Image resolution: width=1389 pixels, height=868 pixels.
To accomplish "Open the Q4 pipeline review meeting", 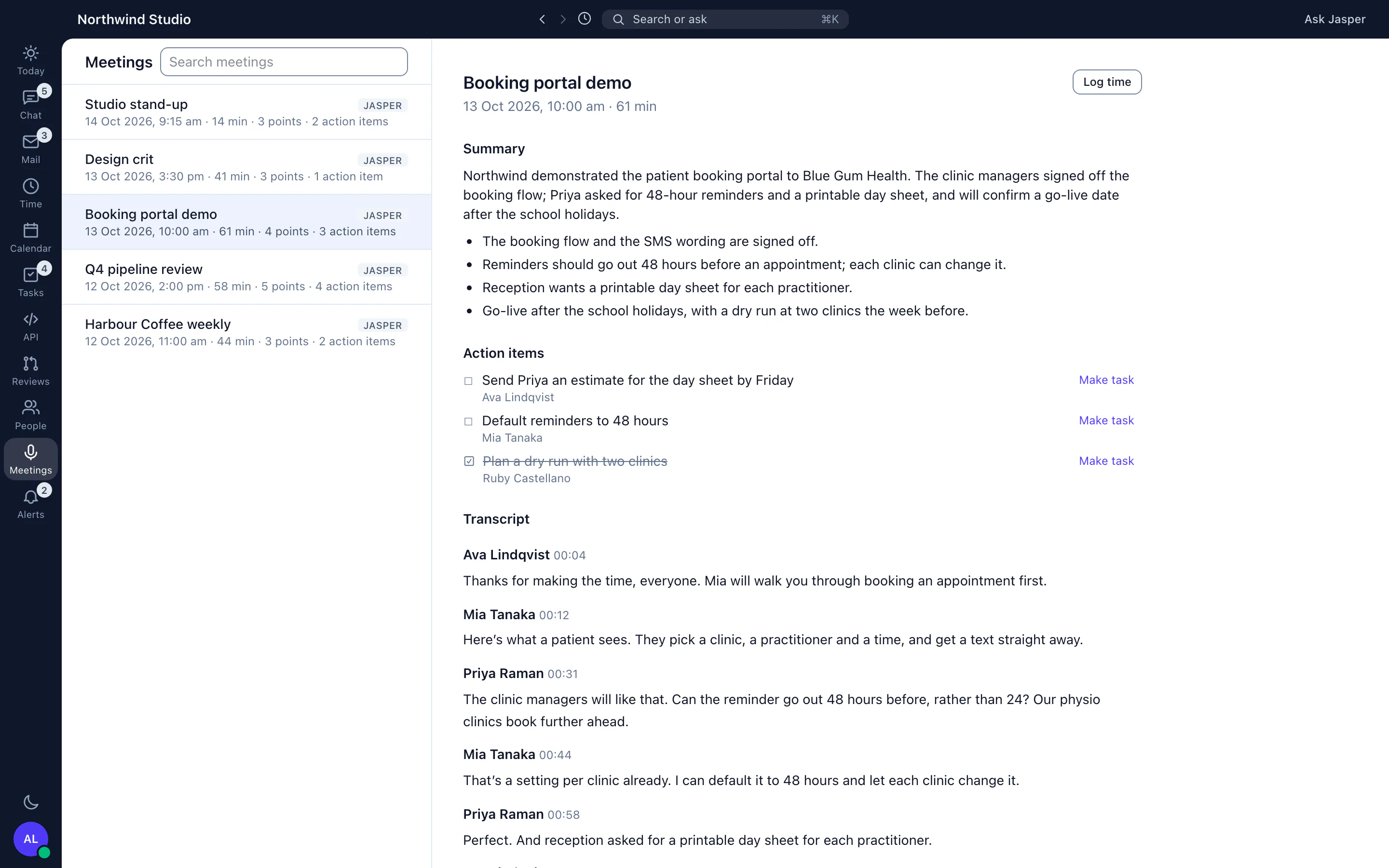I will coord(246,277).
